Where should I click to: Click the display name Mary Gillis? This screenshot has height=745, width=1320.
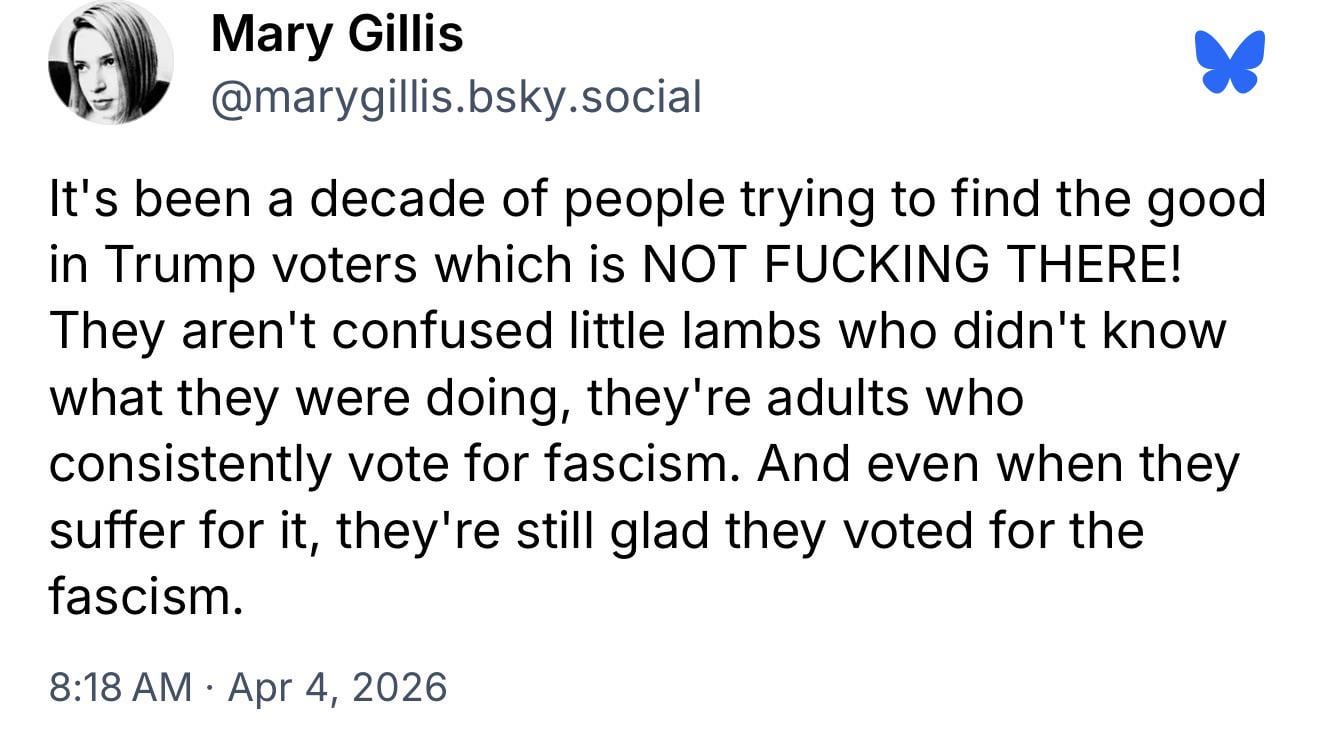click(337, 35)
